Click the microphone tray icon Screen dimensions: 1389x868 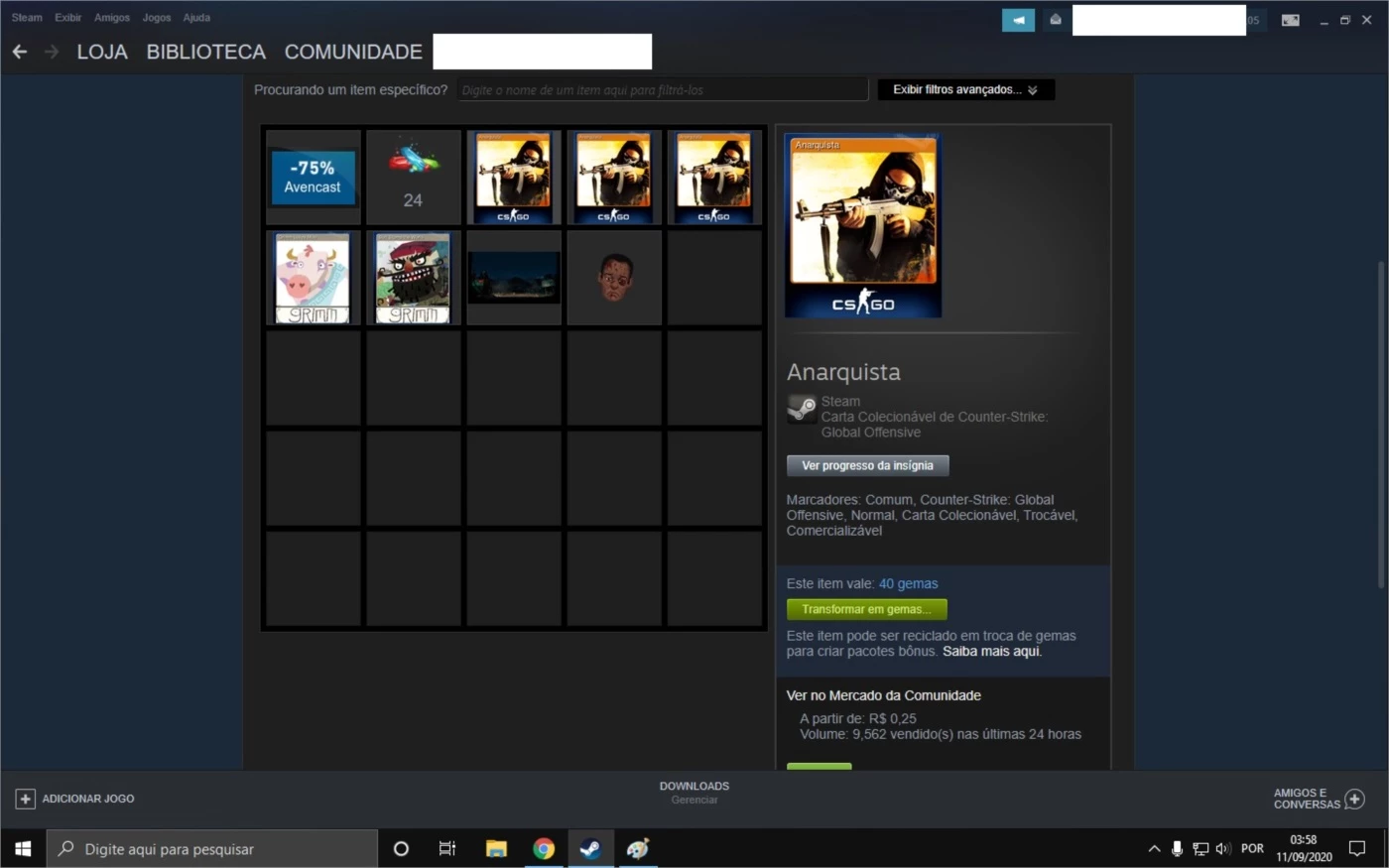(1177, 849)
